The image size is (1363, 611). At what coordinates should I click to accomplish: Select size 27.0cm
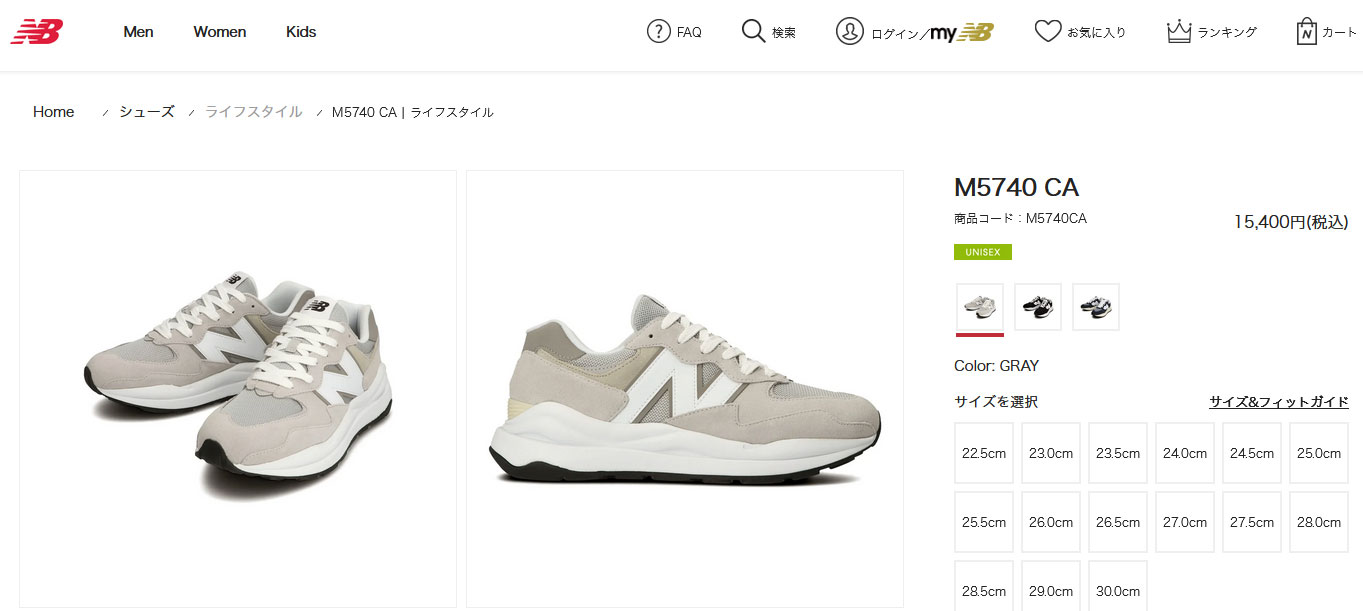1185,522
